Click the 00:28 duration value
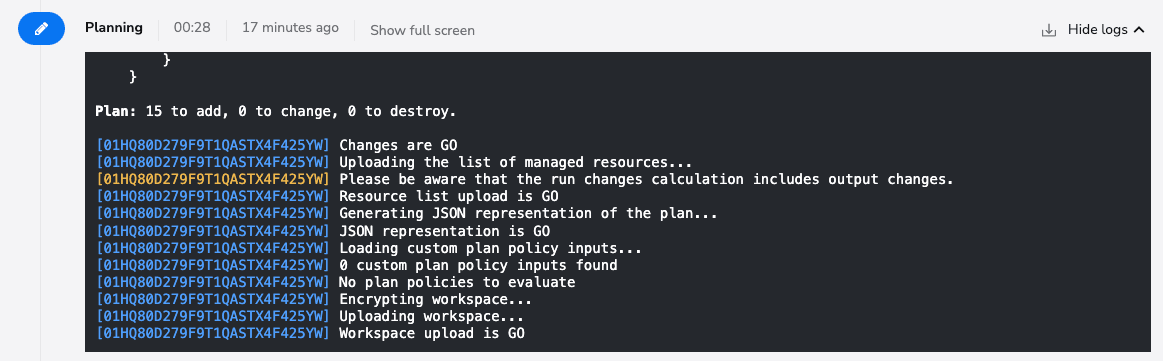1163x361 pixels. [x=192, y=28]
